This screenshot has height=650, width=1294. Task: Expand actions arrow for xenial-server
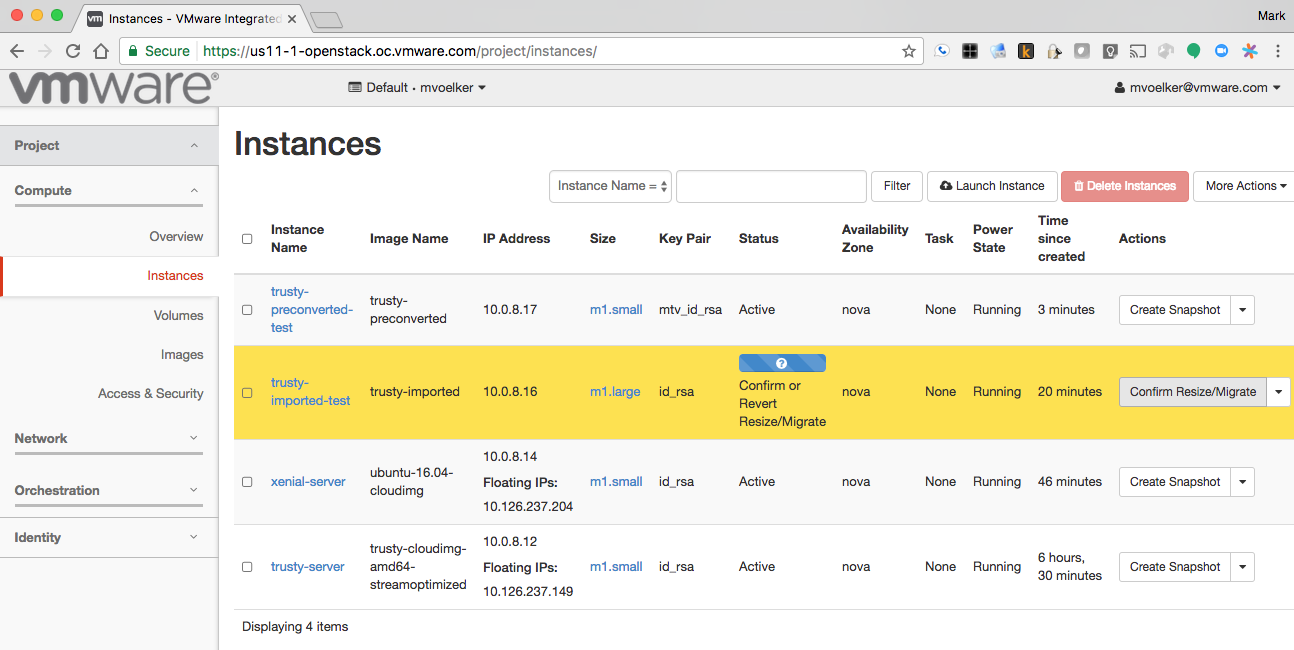[1243, 482]
